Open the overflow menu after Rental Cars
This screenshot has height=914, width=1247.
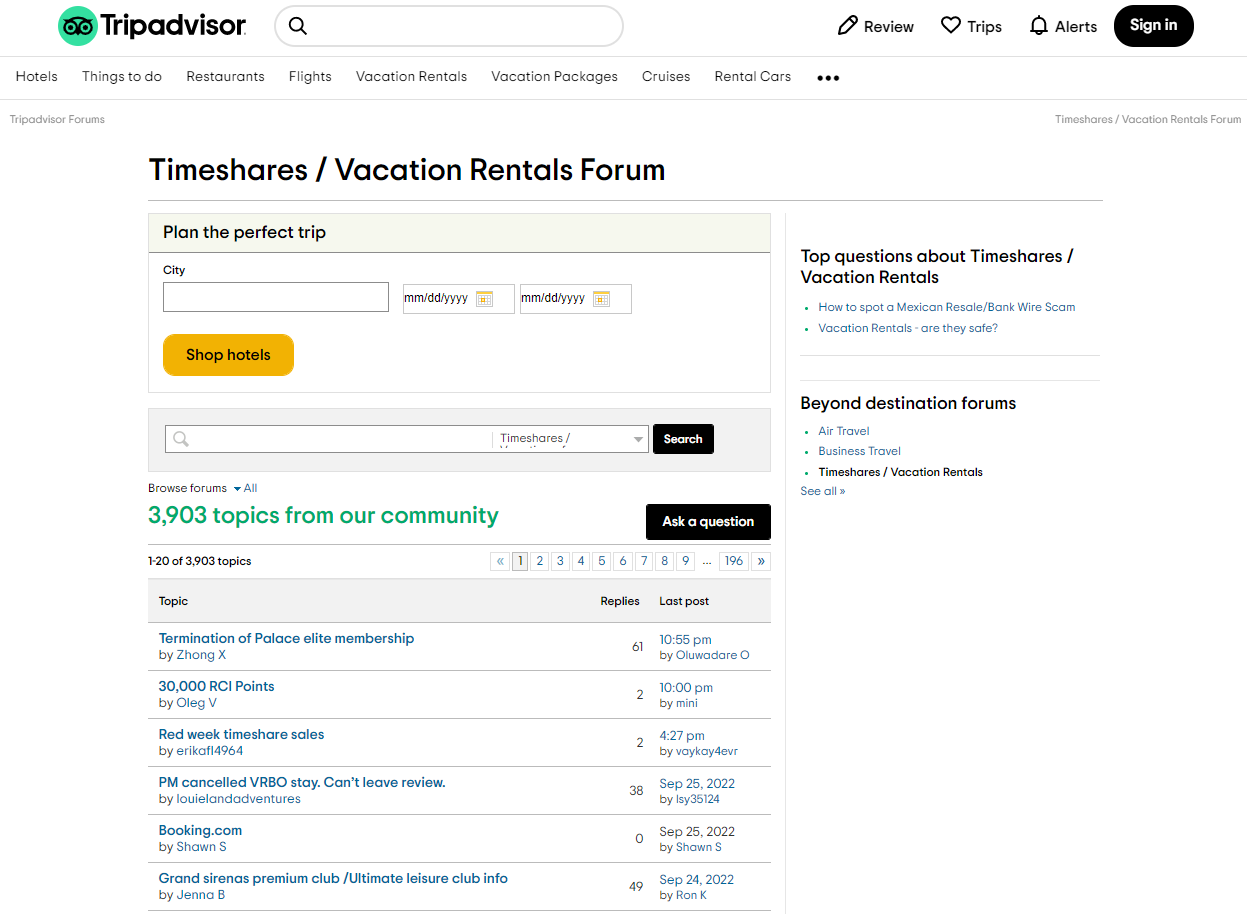pyautogui.click(x=828, y=77)
